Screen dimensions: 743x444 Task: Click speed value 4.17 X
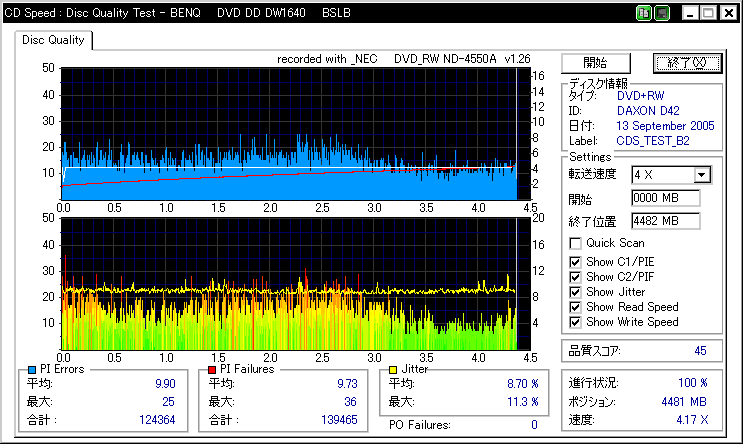tap(692, 420)
